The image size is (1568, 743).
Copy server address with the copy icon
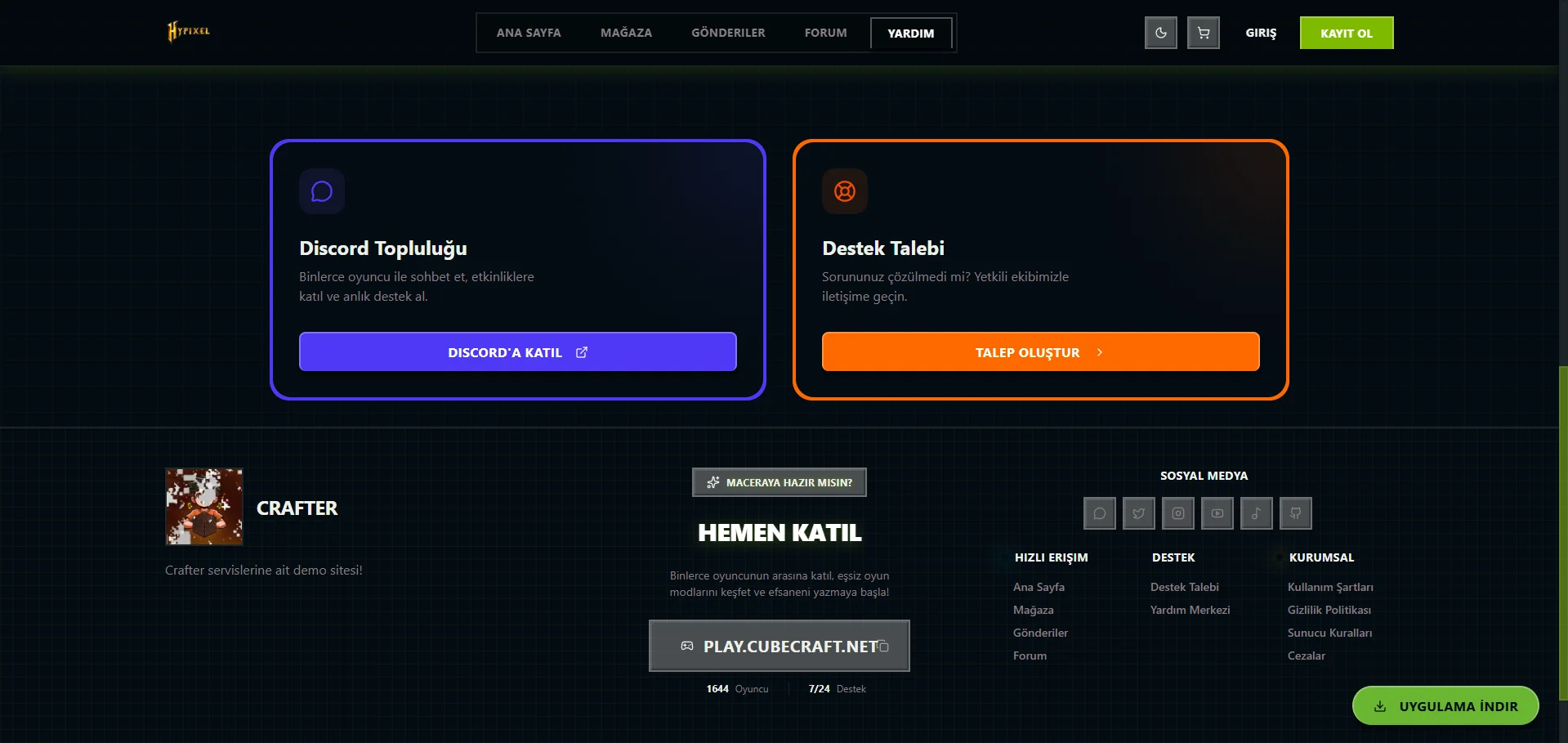[x=883, y=647]
